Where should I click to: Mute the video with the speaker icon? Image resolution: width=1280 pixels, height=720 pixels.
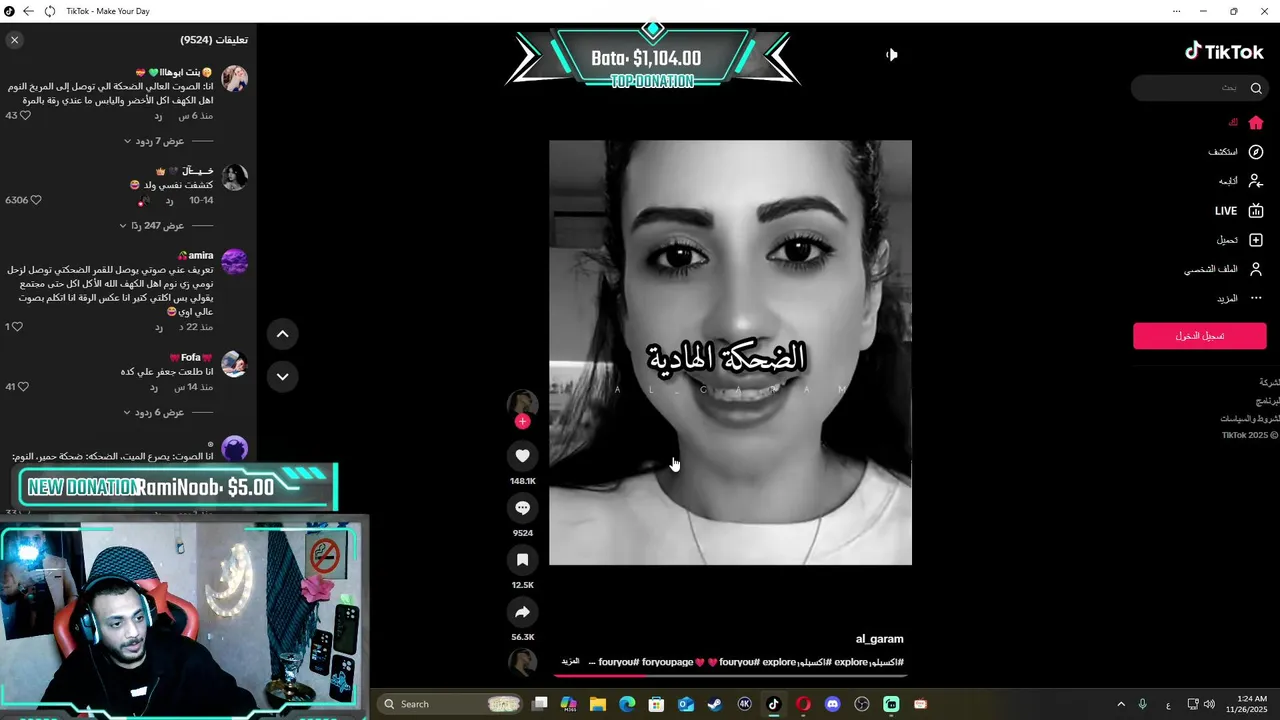coord(892,55)
